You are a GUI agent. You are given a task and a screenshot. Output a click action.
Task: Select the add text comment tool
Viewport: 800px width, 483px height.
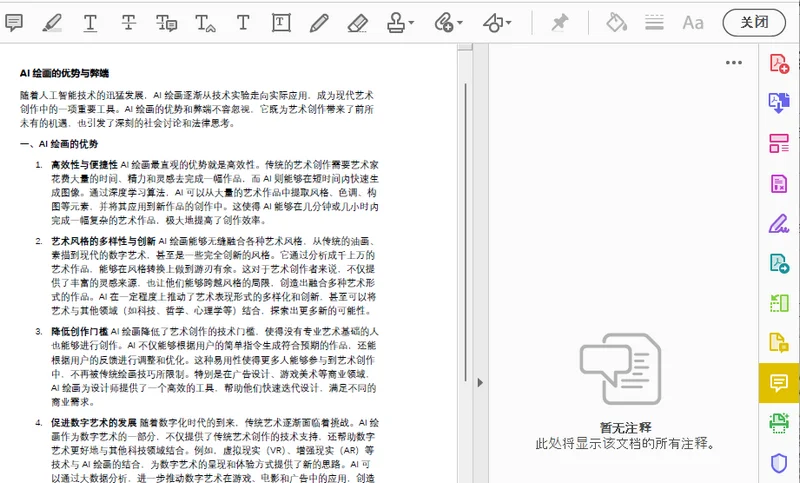click(x=243, y=22)
